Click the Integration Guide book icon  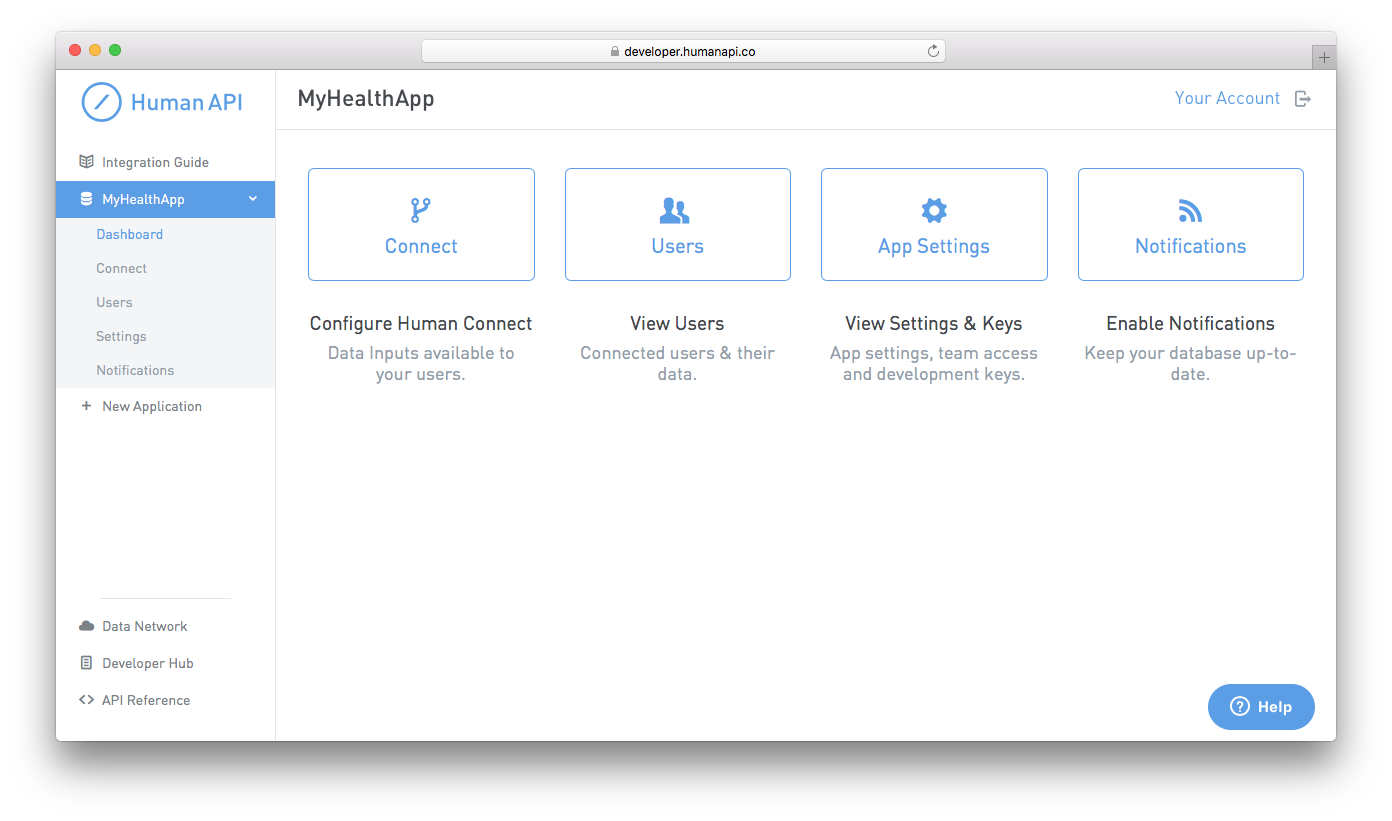86,162
